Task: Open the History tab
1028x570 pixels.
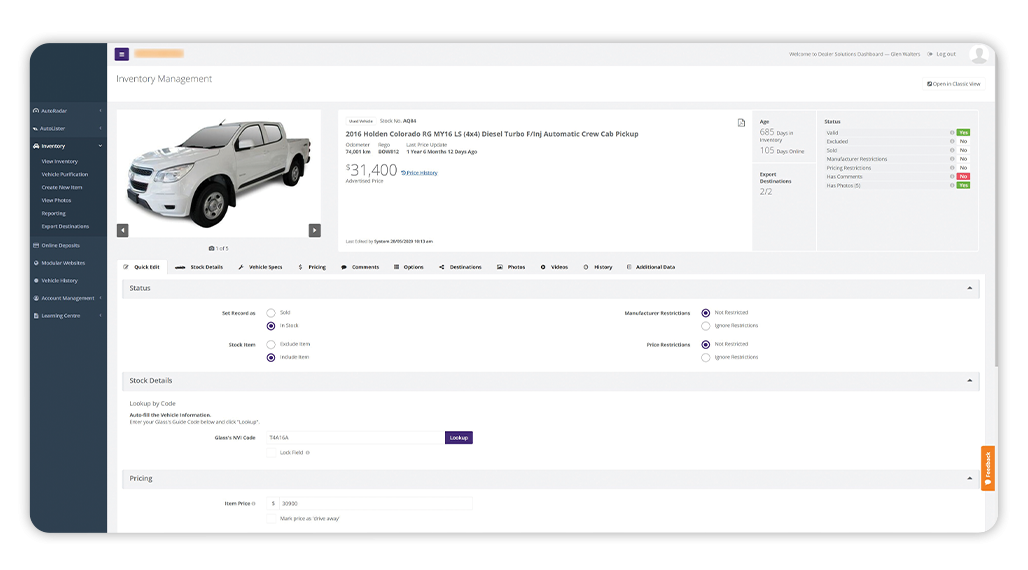Action: (x=598, y=267)
